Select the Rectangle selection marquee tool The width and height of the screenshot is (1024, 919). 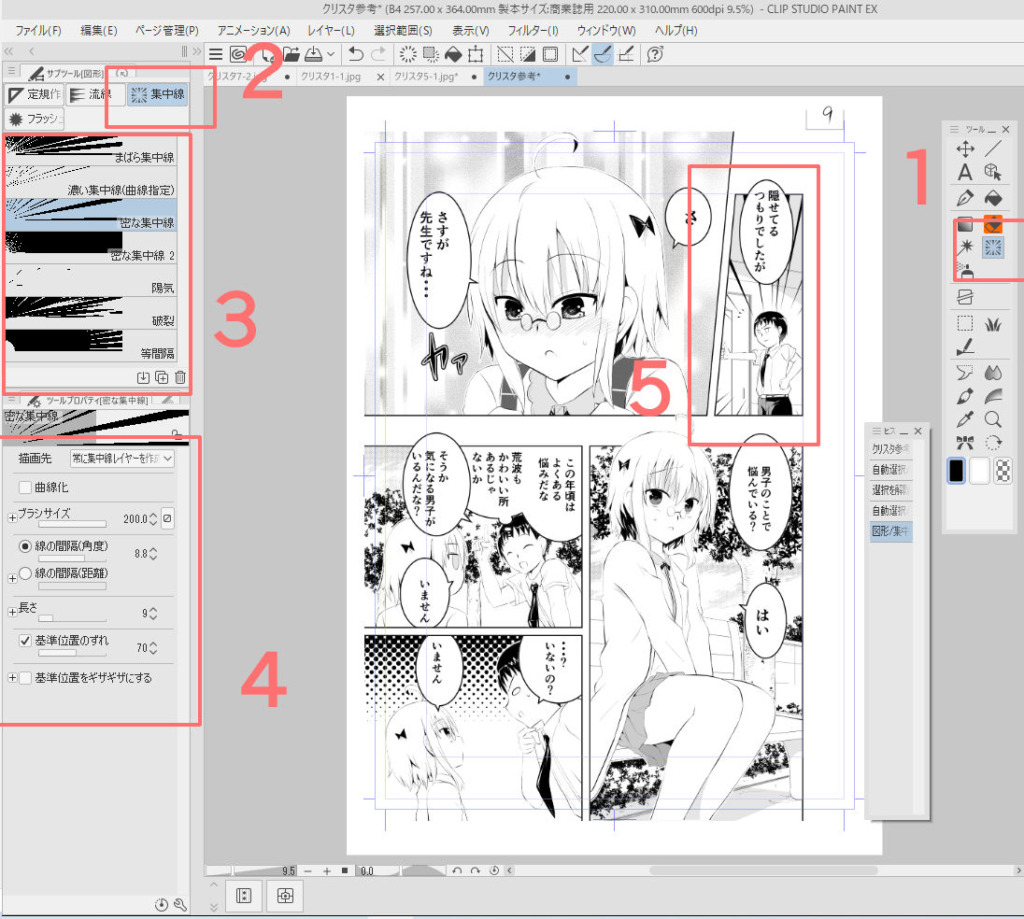click(x=965, y=323)
